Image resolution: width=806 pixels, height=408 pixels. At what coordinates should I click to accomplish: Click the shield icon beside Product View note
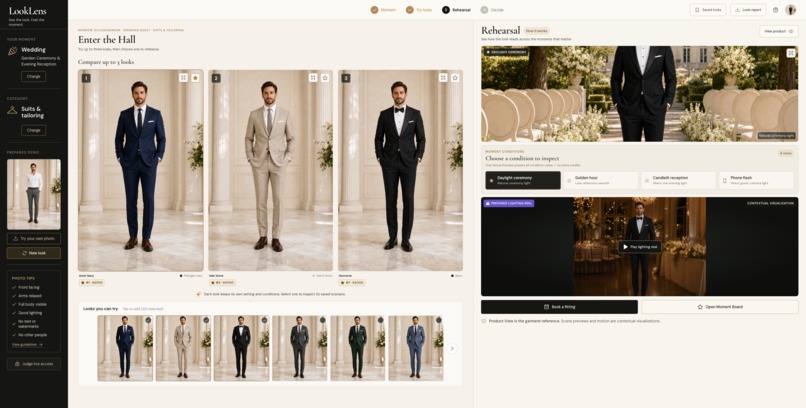pos(484,321)
